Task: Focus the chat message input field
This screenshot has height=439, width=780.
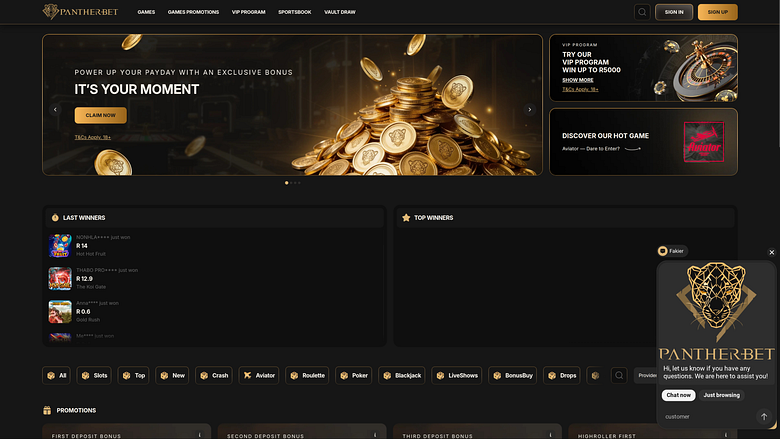Action: coord(708,417)
